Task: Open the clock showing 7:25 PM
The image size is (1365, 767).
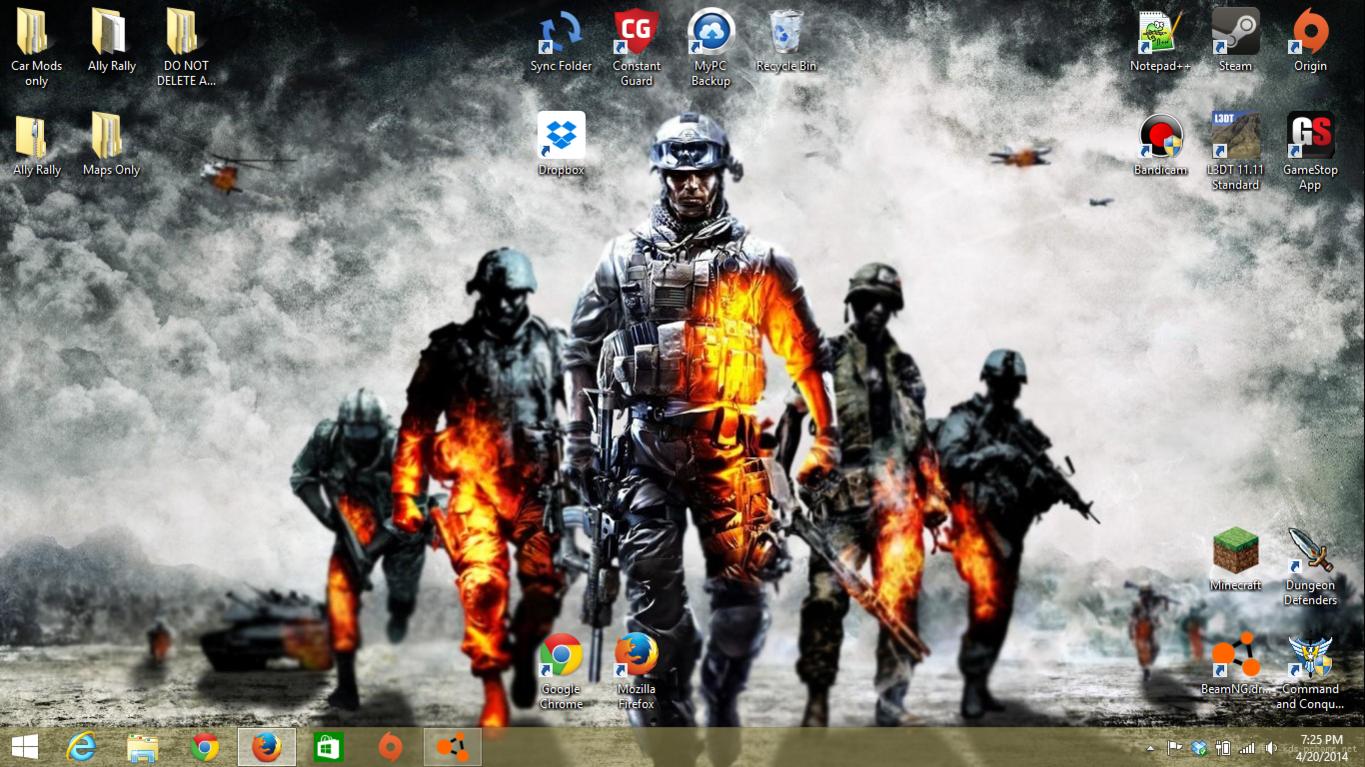Action: 1322,747
